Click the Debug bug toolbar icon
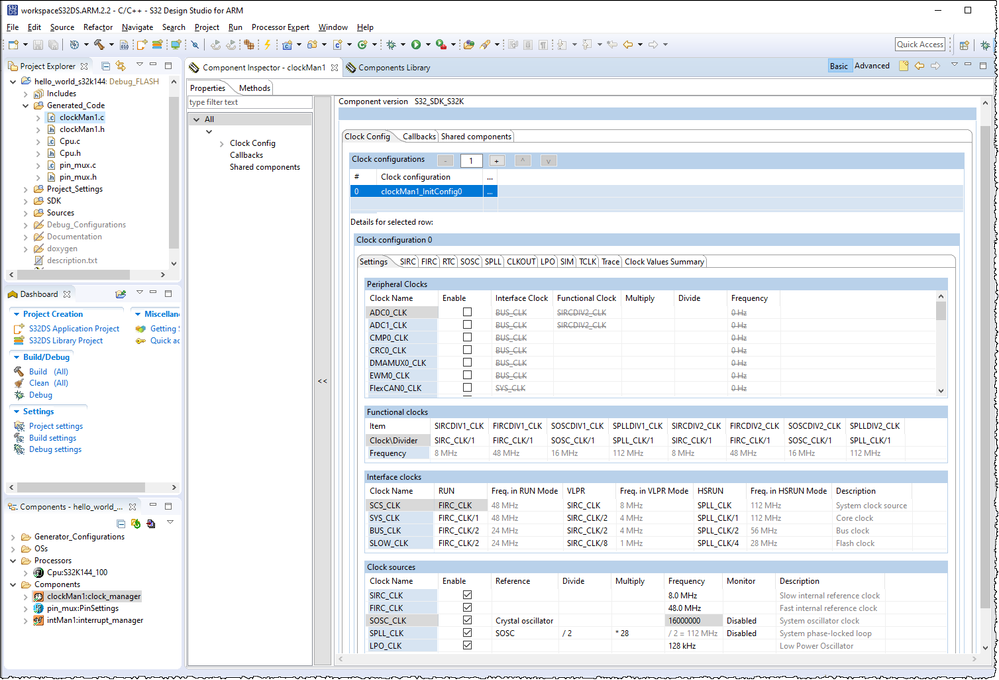 point(391,45)
